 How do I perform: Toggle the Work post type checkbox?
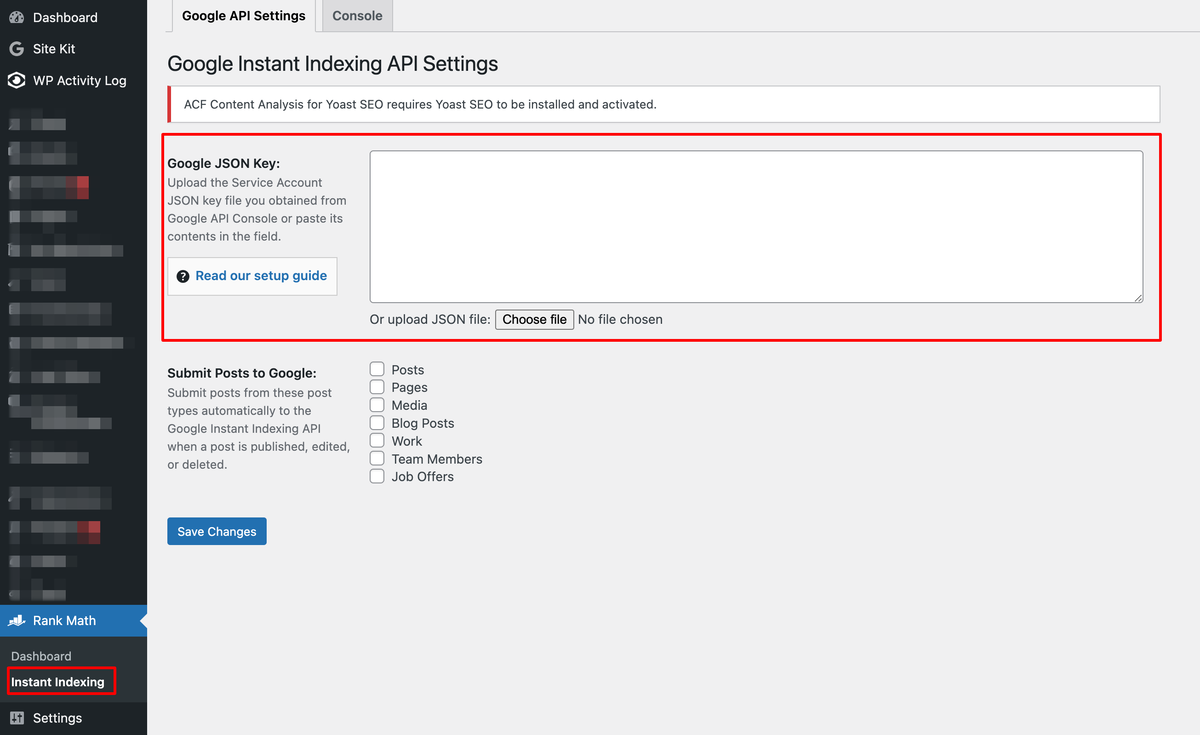coord(377,441)
